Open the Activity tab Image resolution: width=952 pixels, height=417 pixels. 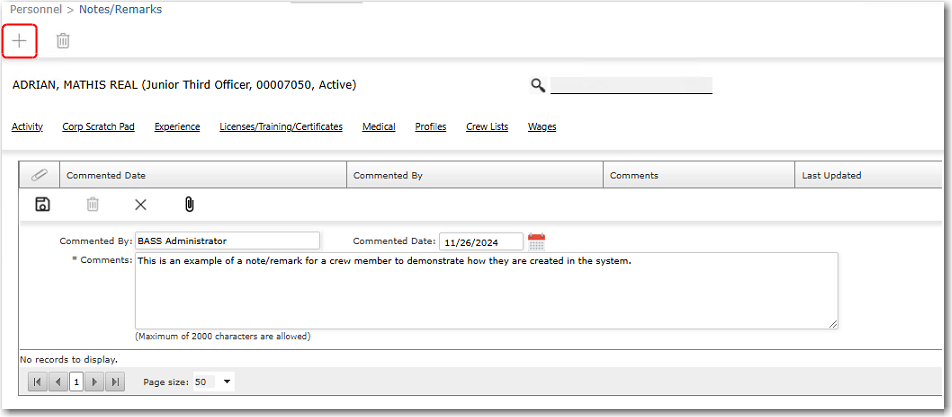click(27, 127)
